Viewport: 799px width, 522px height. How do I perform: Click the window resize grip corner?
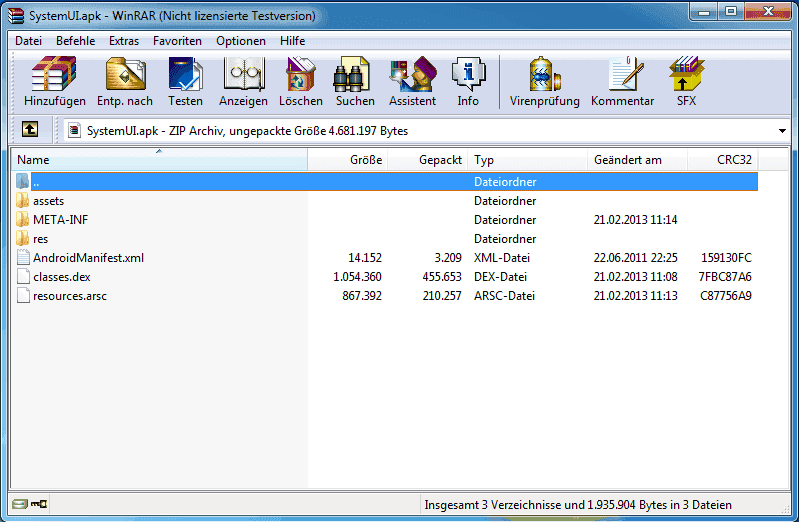coord(785,509)
